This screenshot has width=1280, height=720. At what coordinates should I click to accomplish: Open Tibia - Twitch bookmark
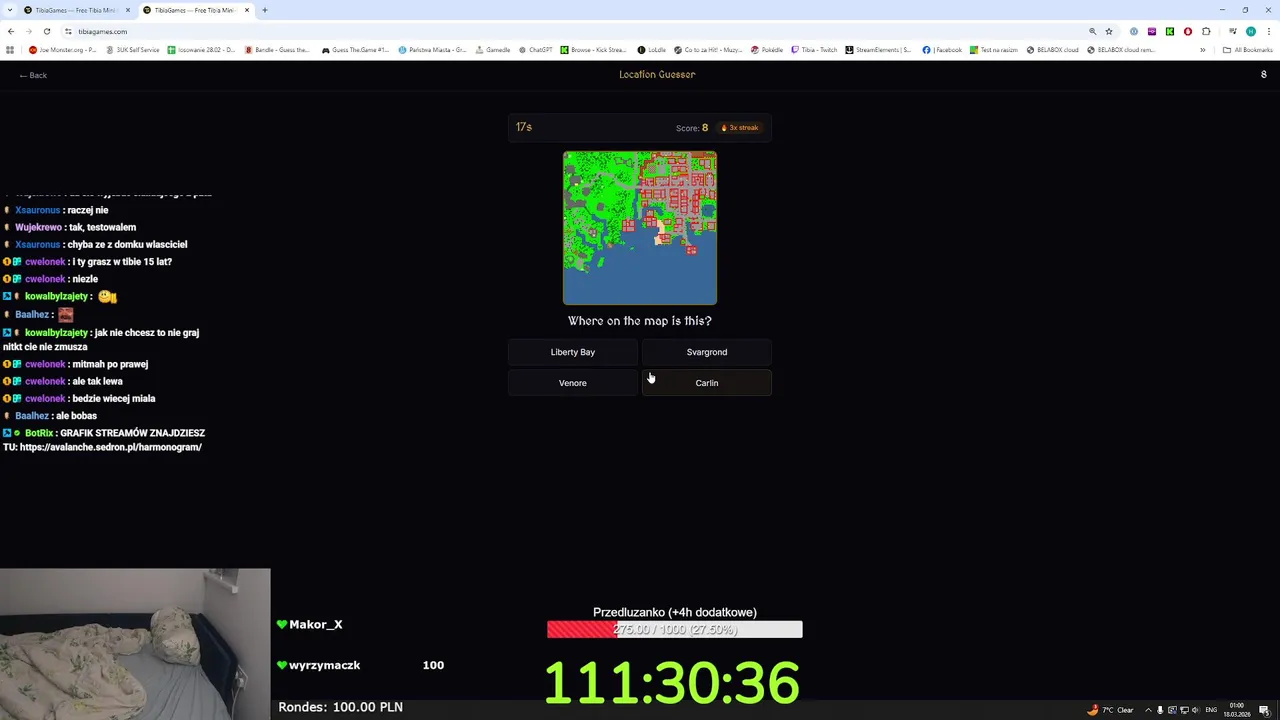[x=814, y=50]
